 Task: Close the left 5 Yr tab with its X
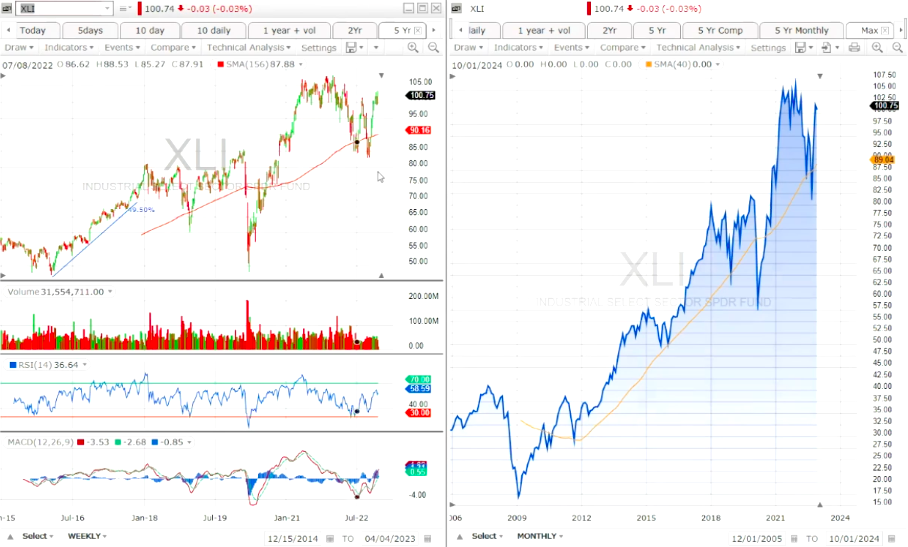418,30
